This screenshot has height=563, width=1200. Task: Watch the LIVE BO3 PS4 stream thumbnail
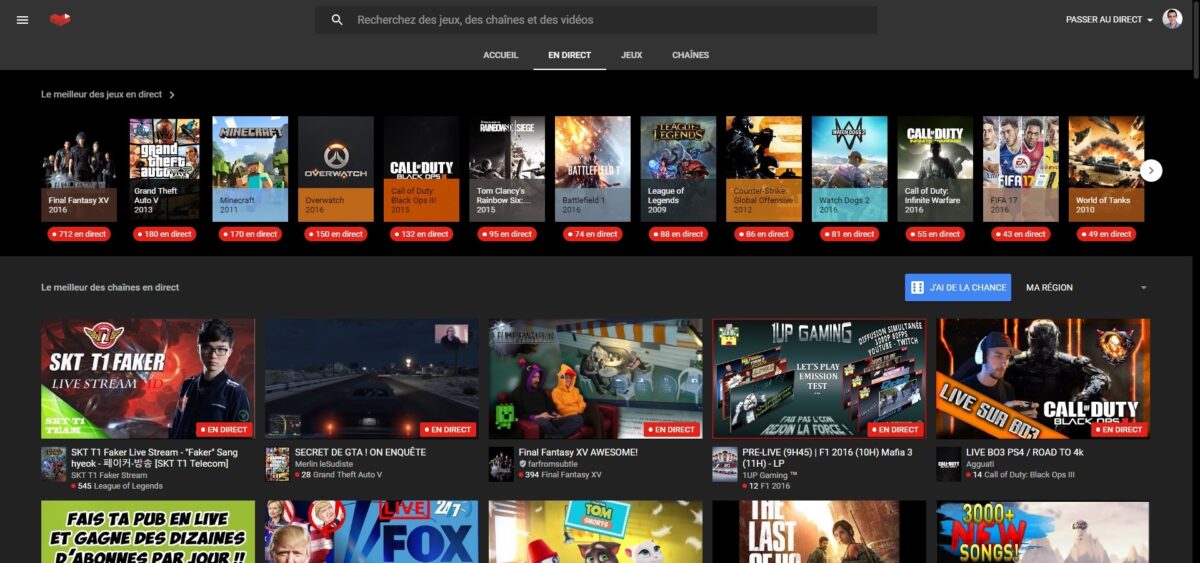pos(1044,379)
